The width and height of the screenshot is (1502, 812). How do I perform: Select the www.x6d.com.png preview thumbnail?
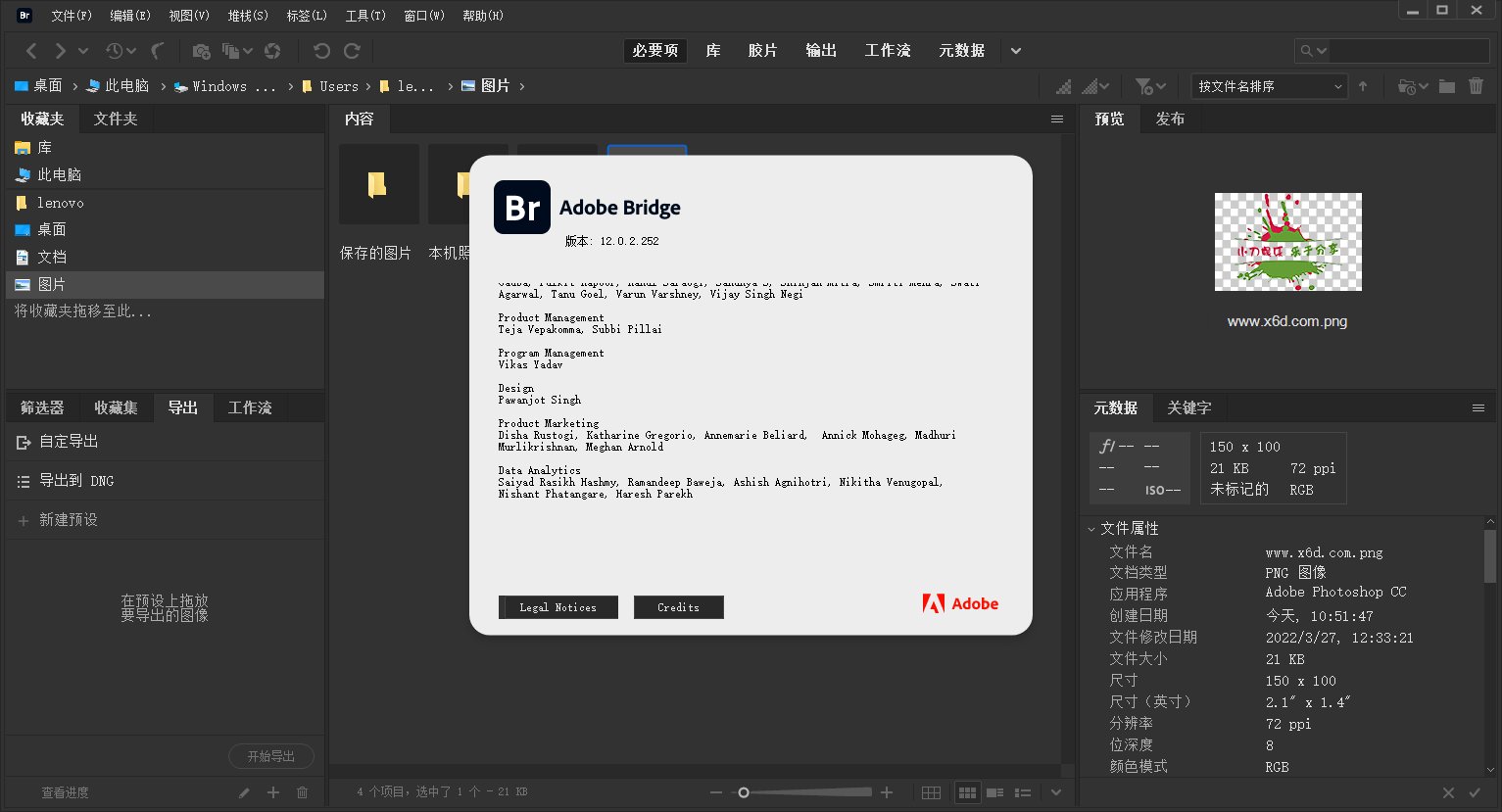coord(1287,241)
